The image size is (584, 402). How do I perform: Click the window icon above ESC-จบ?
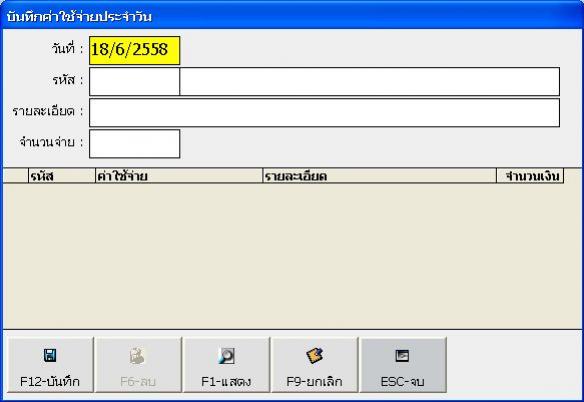tap(402, 355)
